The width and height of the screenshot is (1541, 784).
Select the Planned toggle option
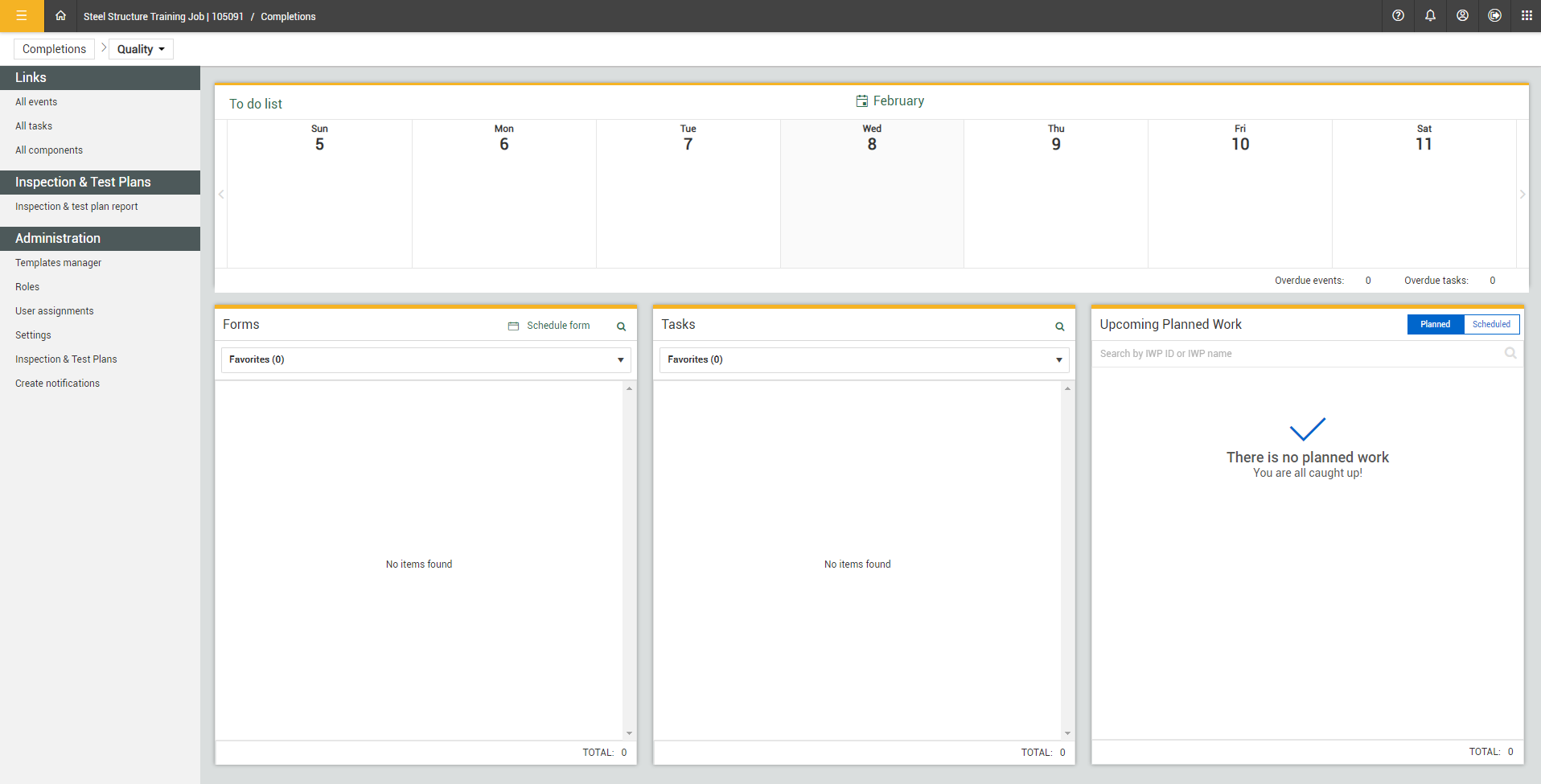1435,324
